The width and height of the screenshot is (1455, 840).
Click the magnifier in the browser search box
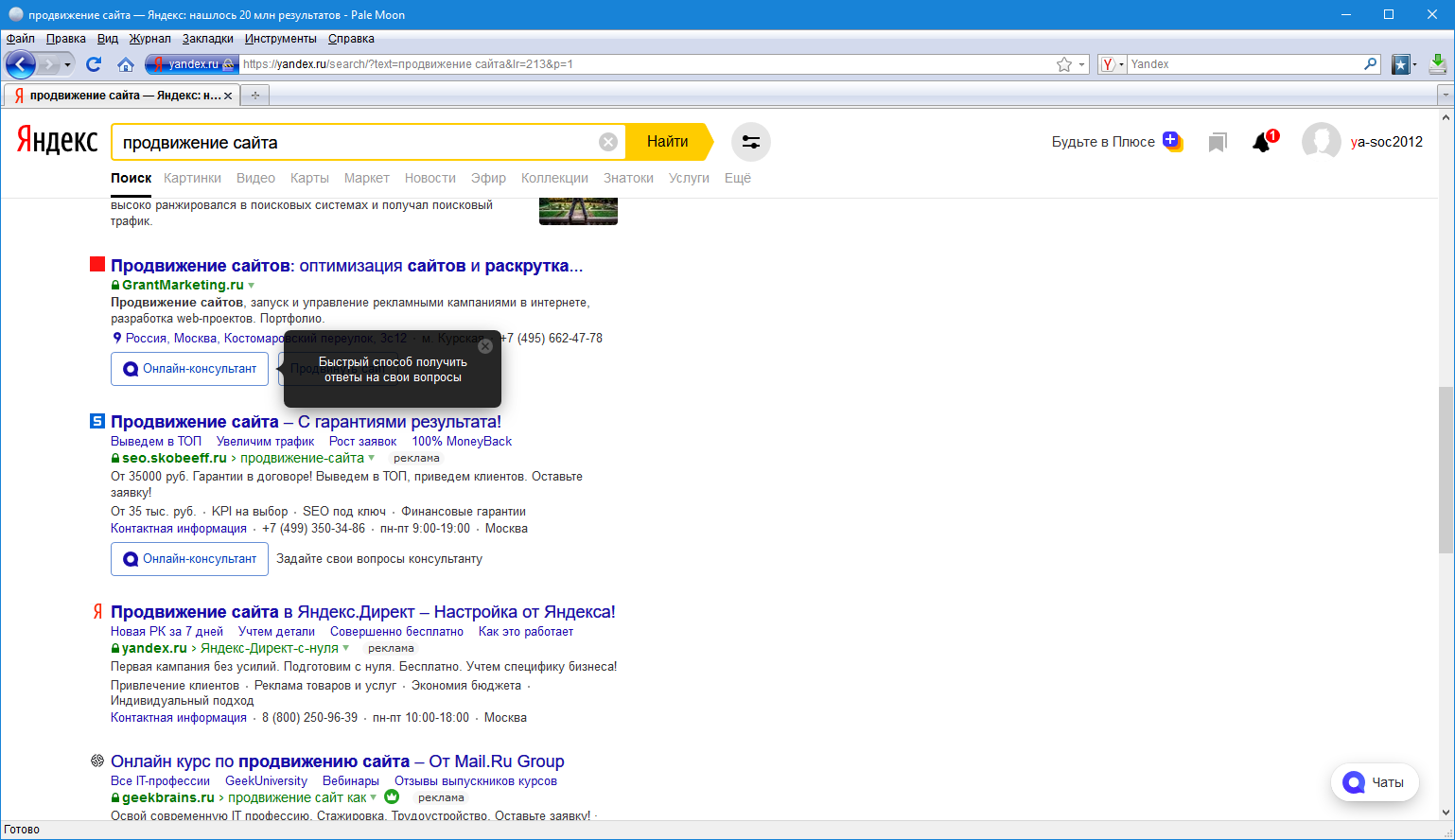tap(1371, 64)
